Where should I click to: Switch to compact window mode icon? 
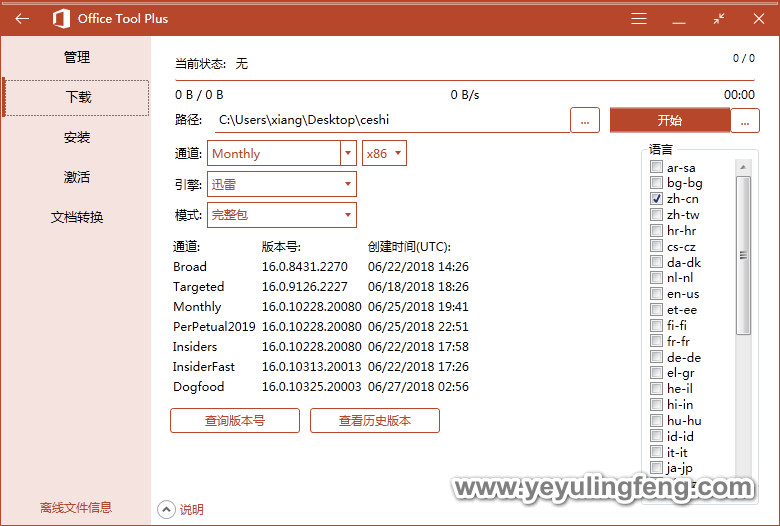pyautogui.click(x=718, y=19)
